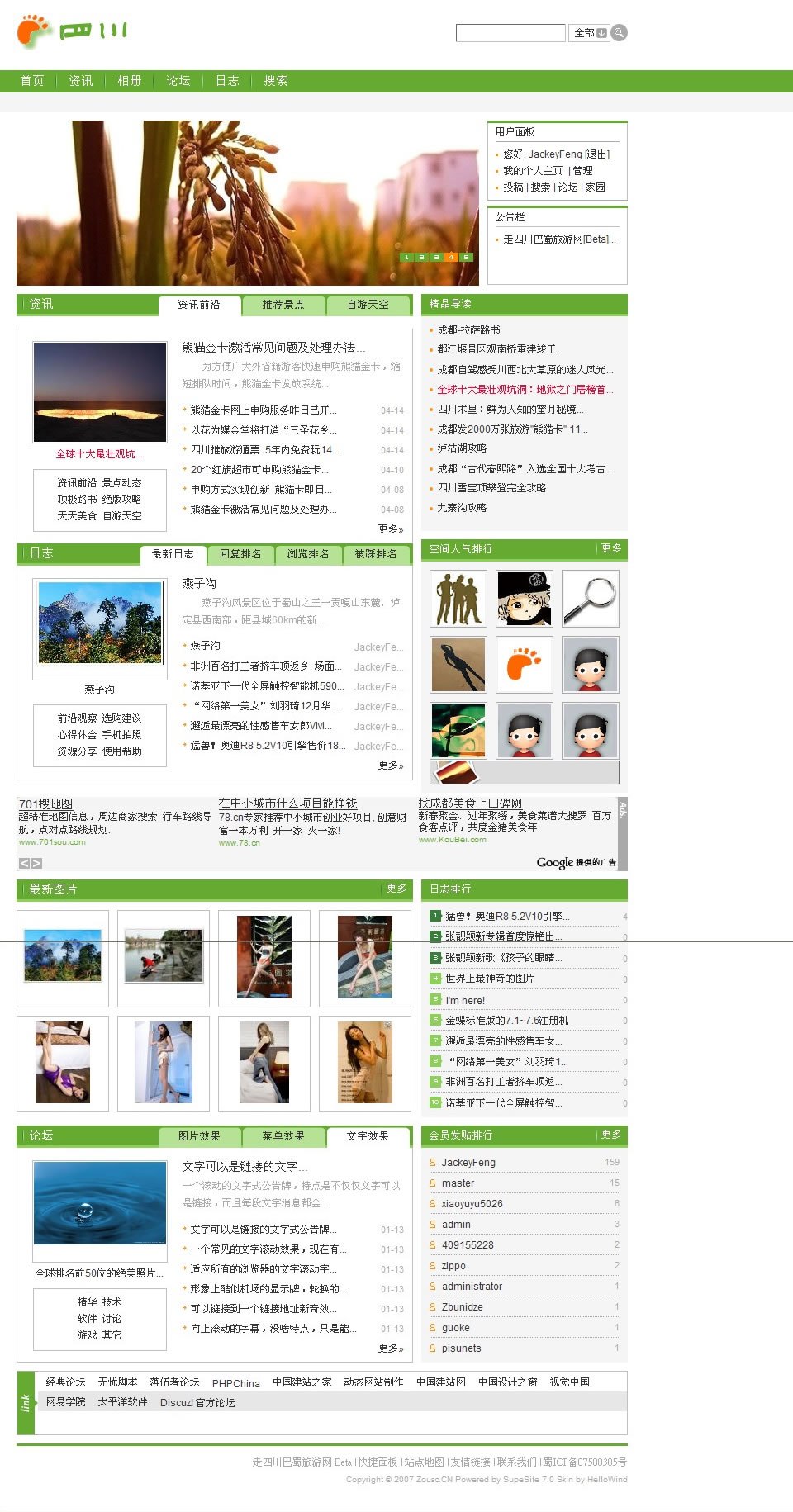
Task: Click the user icon beside administrator
Action: tap(432, 1286)
